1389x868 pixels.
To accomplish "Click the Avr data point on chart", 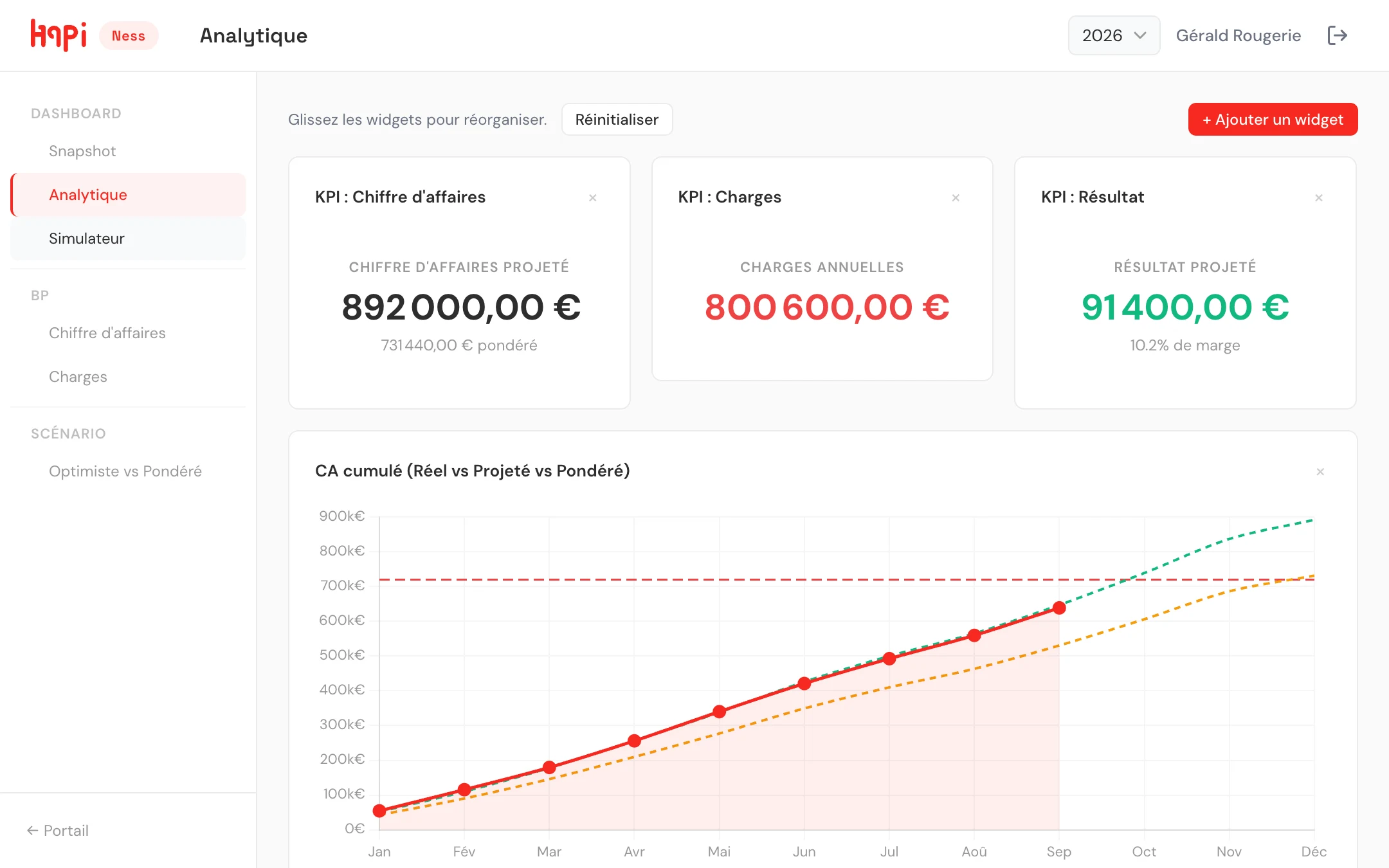I will (x=634, y=741).
